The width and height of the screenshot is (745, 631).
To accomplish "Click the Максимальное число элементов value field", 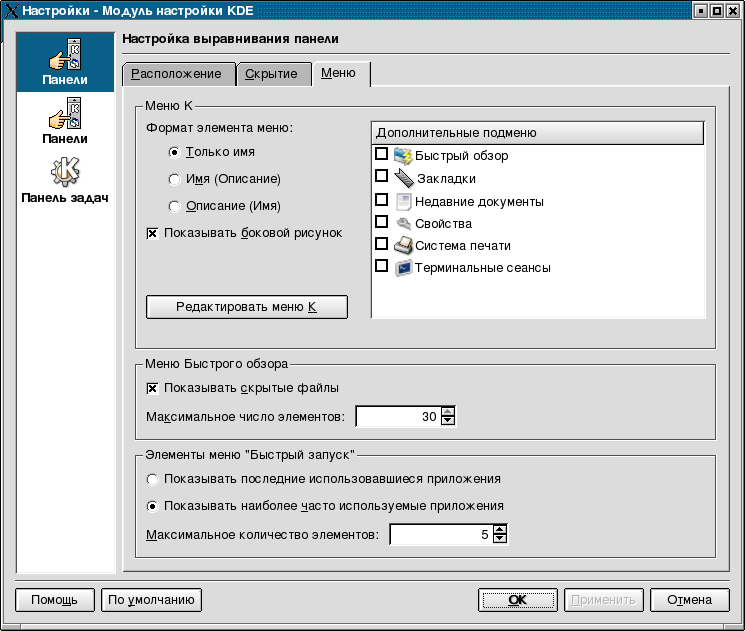I will [x=398, y=417].
